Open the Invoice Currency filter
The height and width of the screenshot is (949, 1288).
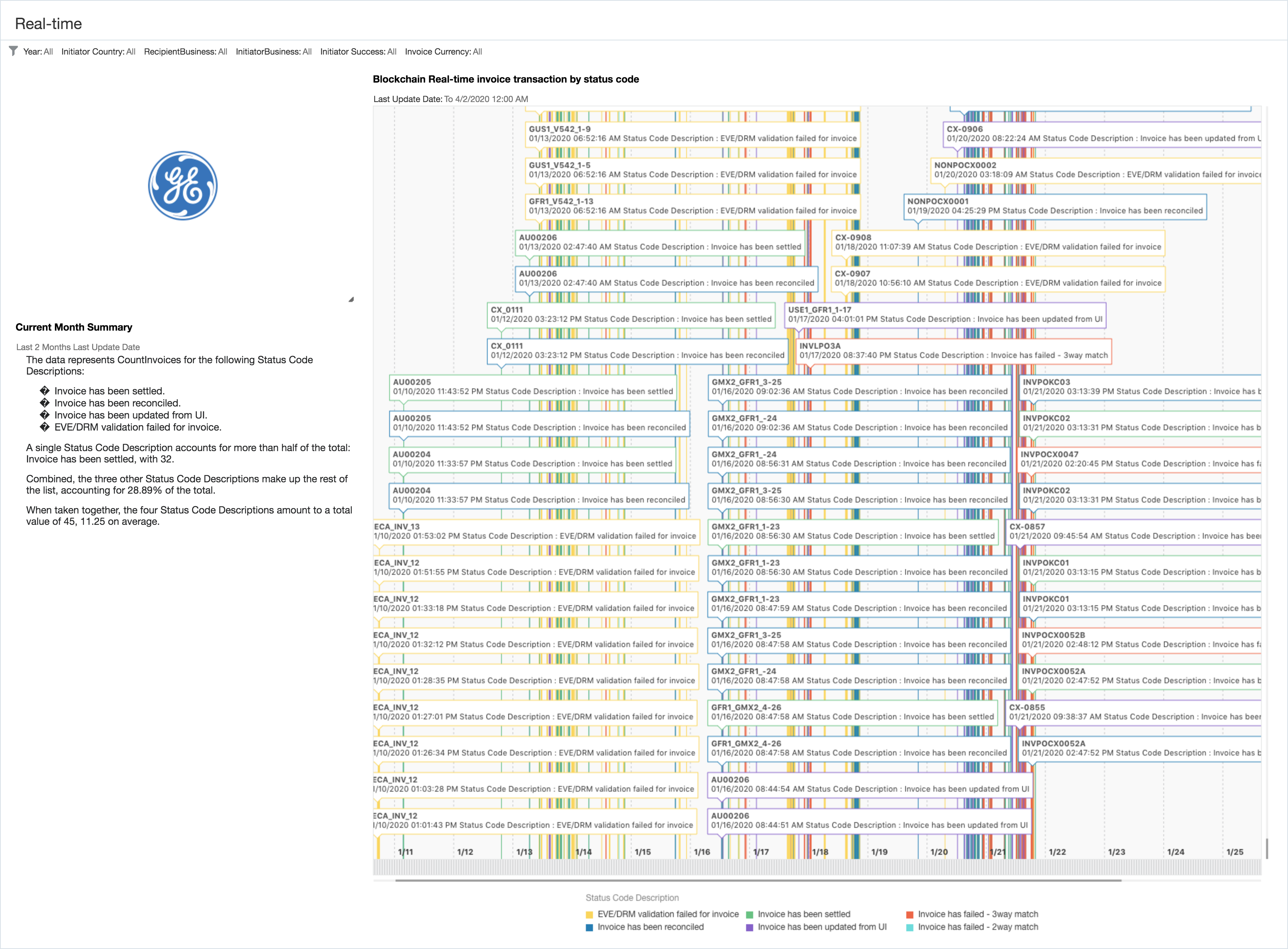(x=443, y=52)
